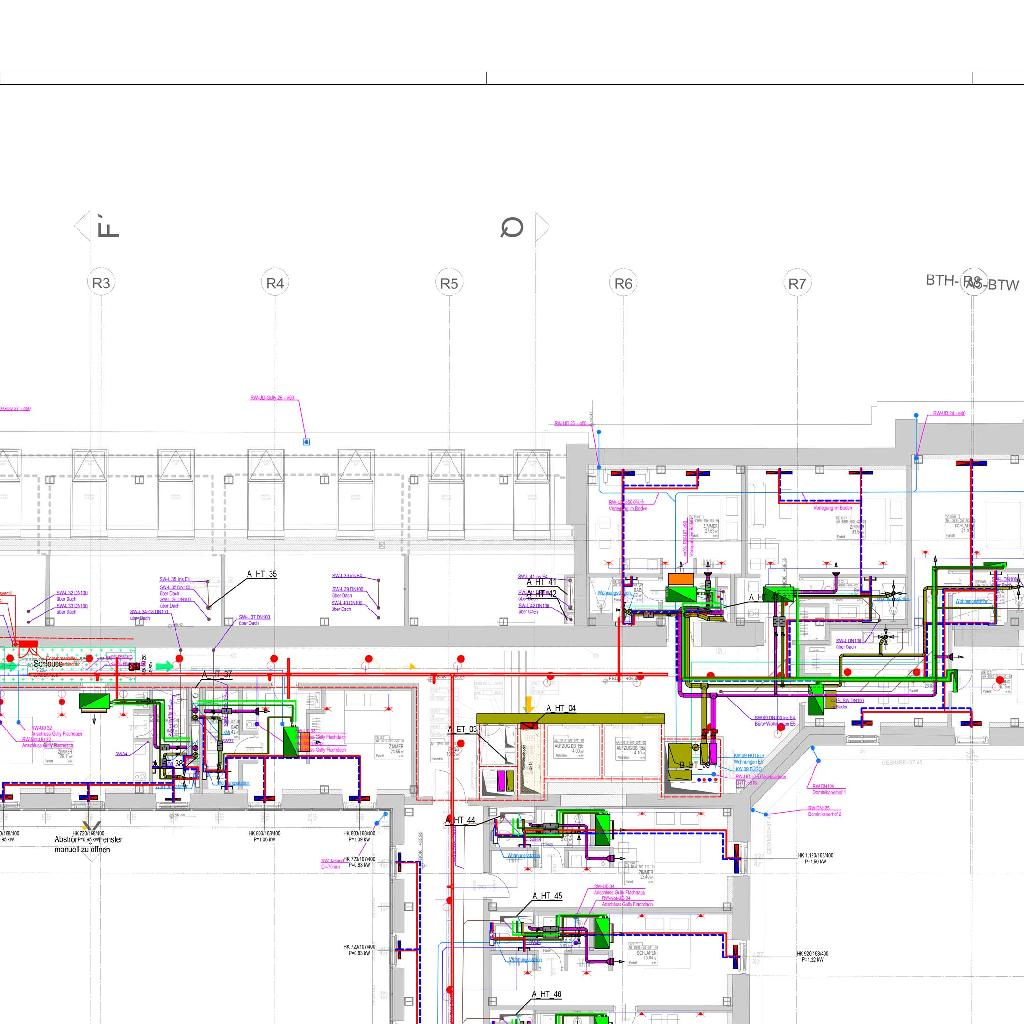Viewport: 1024px width, 1024px height.
Task: Click the yellow down arrow above A_HT_04
Action: [x=529, y=705]
